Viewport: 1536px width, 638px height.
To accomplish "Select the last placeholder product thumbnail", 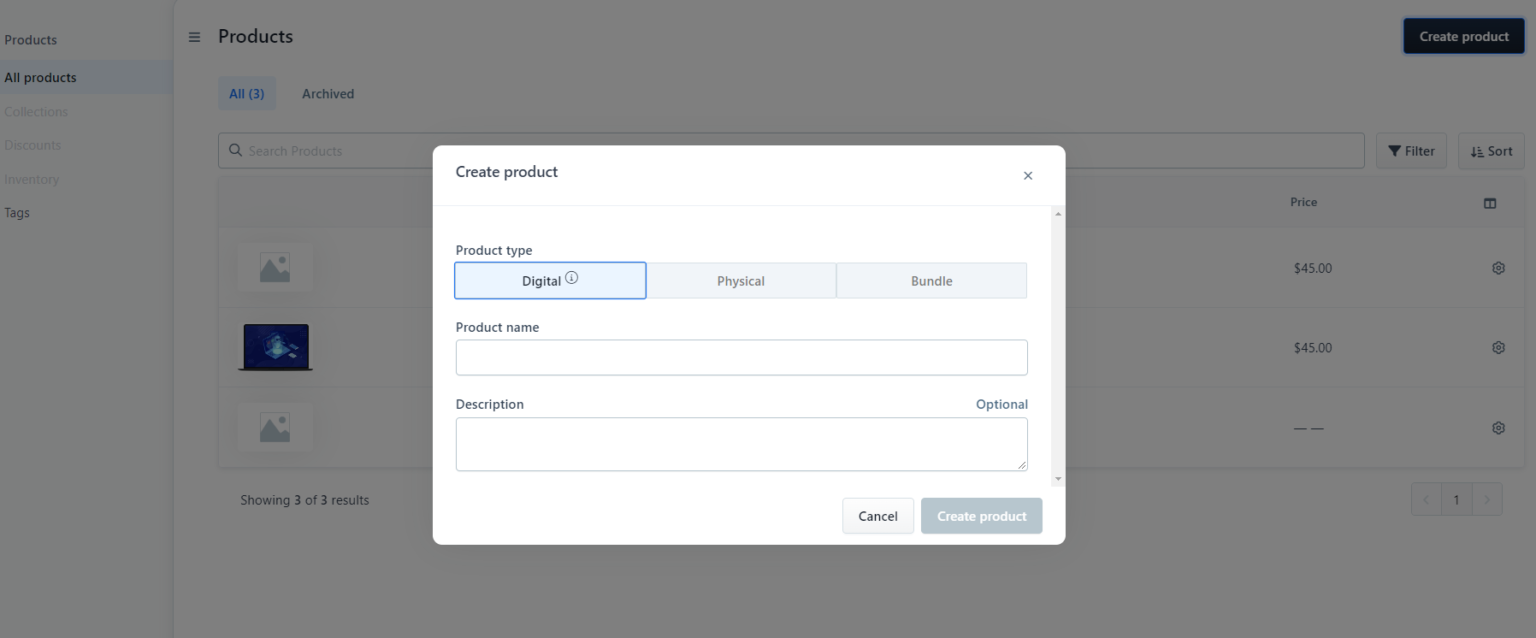I will click(275, 428).
